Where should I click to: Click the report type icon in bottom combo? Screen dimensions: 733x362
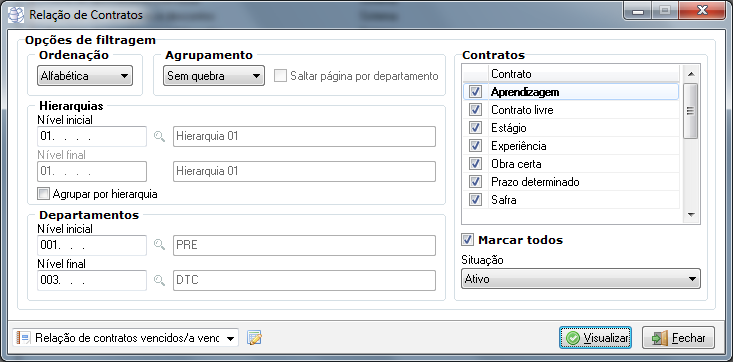coord(23,338)
